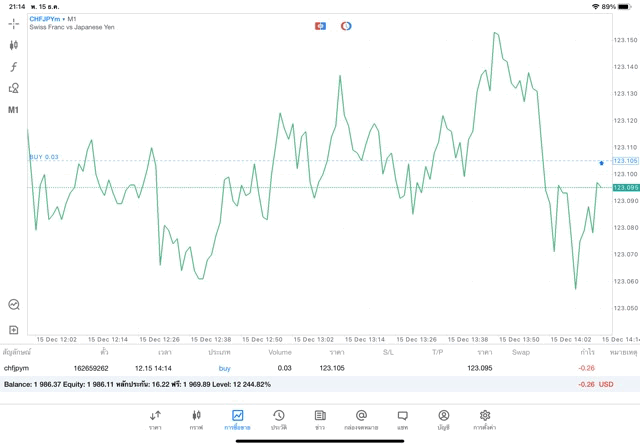640x447 pixels.
Task: Tap the Balance summary line
Action: point(137,385)
